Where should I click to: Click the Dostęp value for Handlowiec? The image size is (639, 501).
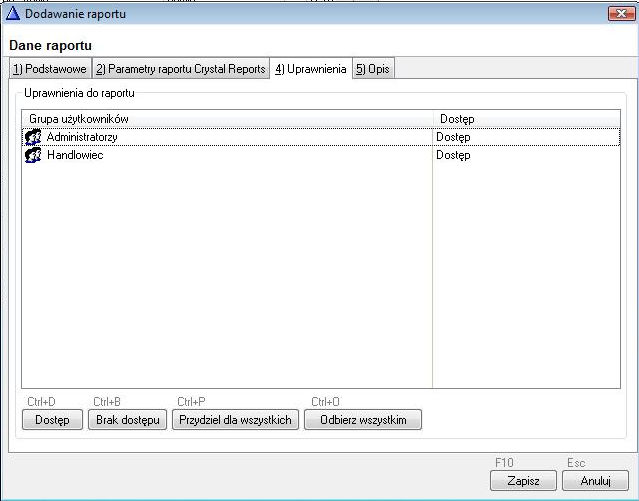453,155
